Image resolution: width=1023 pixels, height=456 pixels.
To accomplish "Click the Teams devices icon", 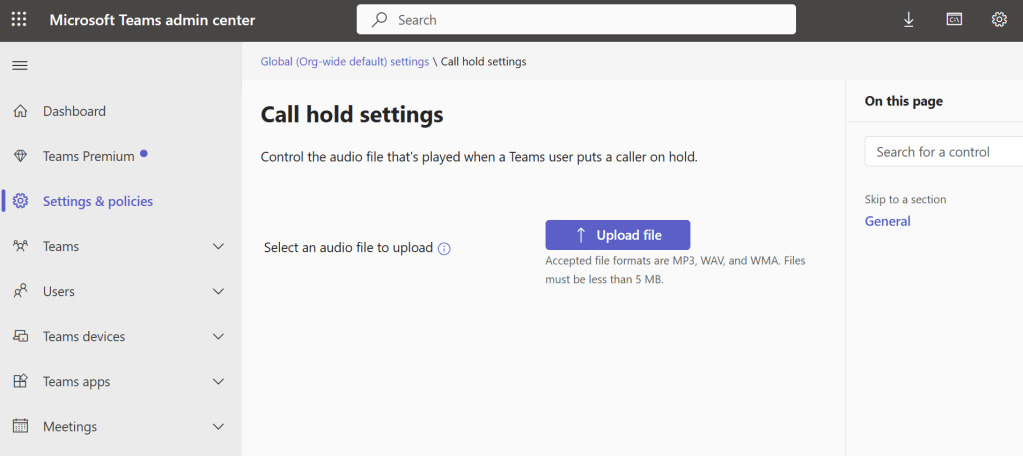I will tap(20, 337).
